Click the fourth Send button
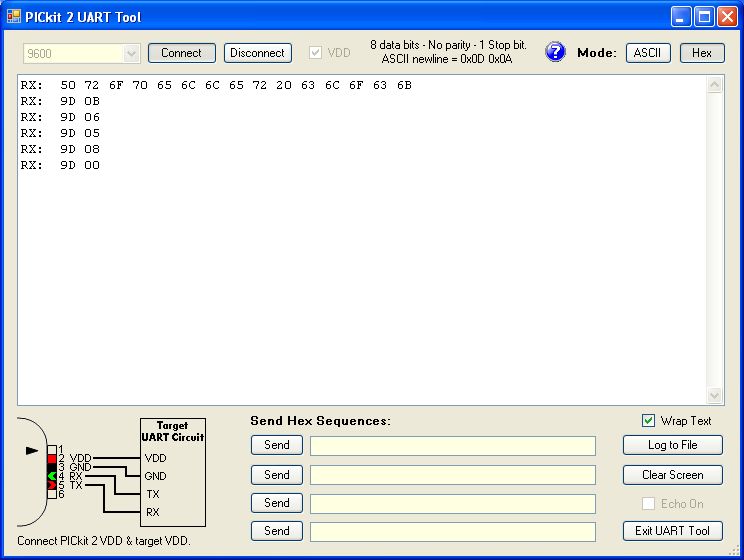Viewport: 744px width, 560px height. (x=277, y=531)
